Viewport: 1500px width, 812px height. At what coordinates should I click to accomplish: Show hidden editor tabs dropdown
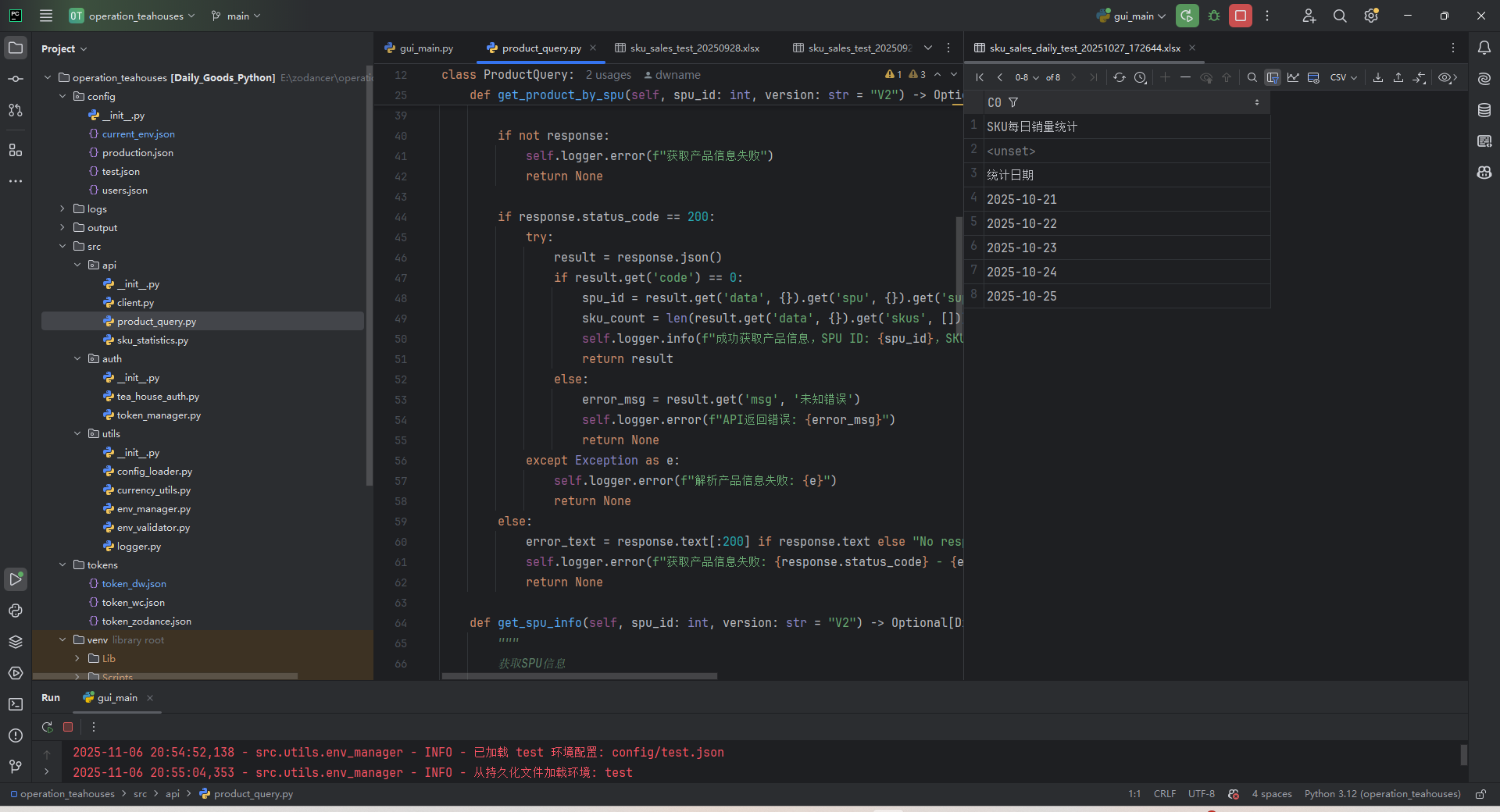pyautogui.click(x=928, y=48)
